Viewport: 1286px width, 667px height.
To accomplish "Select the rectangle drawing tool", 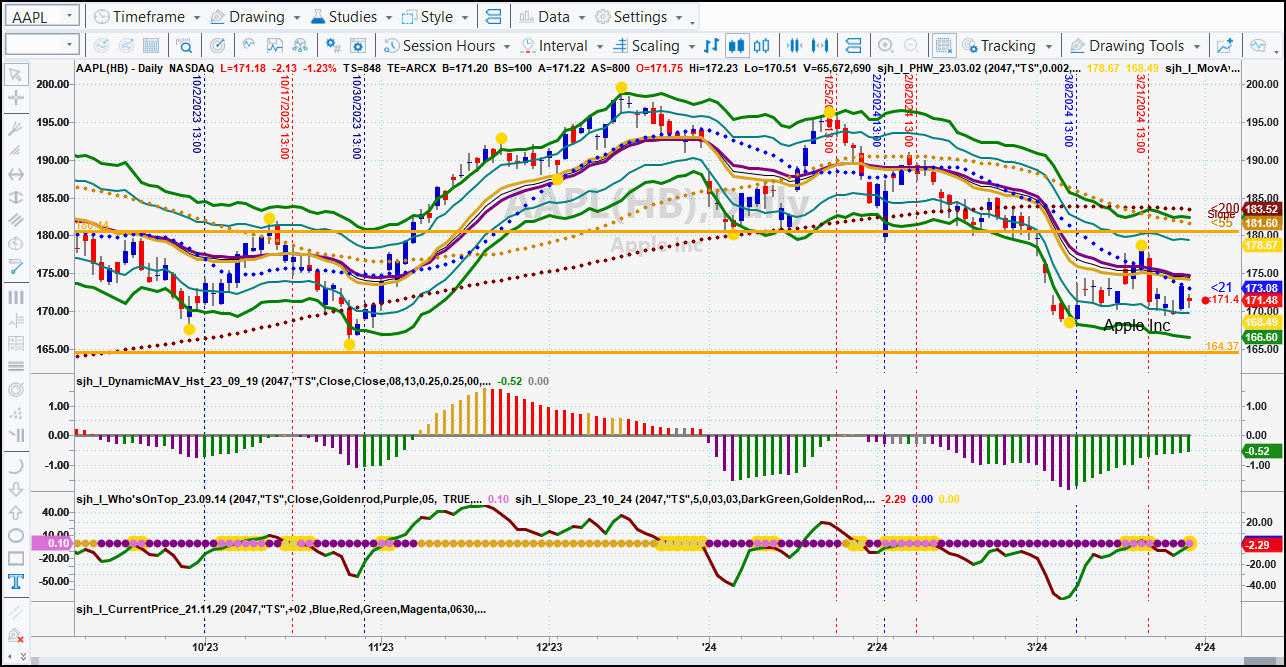I will tap(15, 559).
